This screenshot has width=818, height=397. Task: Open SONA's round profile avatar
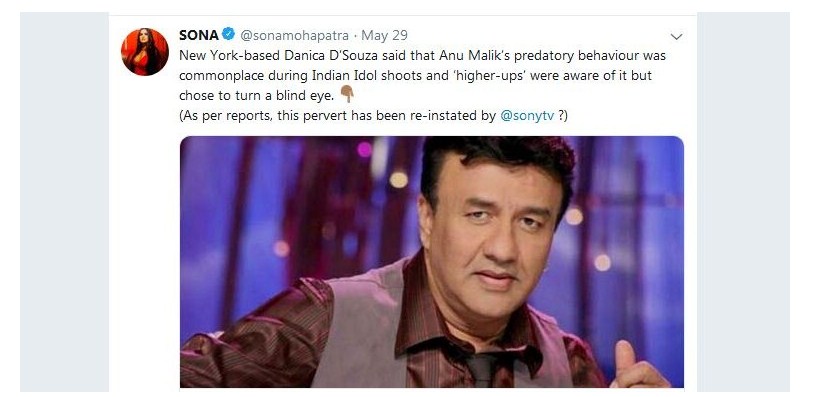point(145,52)
